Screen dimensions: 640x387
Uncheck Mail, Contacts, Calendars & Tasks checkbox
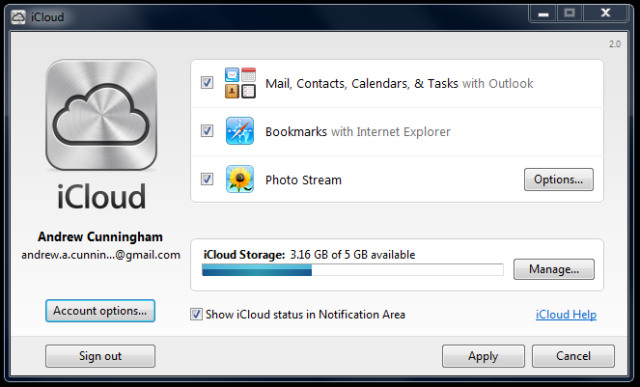pyautogui.click(x=207, y=83)
